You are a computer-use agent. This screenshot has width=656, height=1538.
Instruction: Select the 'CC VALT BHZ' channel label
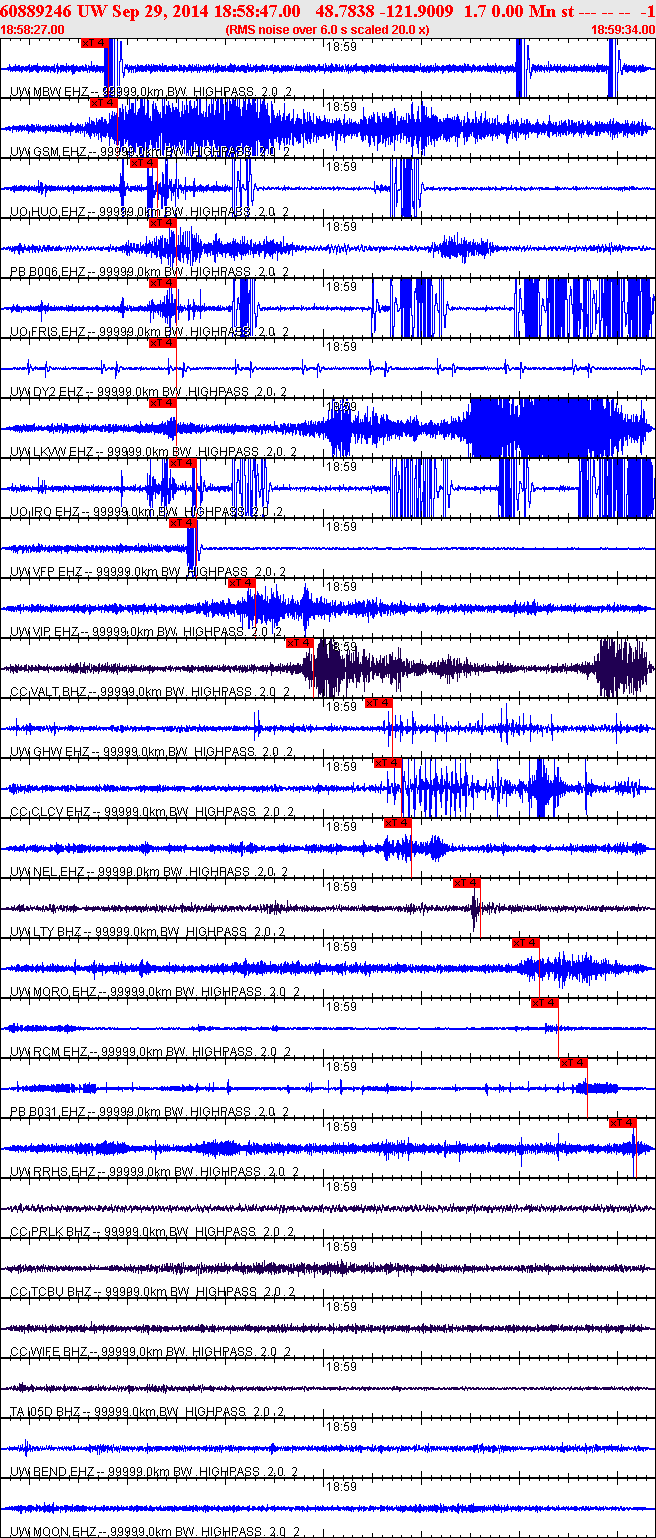(50, 691)
